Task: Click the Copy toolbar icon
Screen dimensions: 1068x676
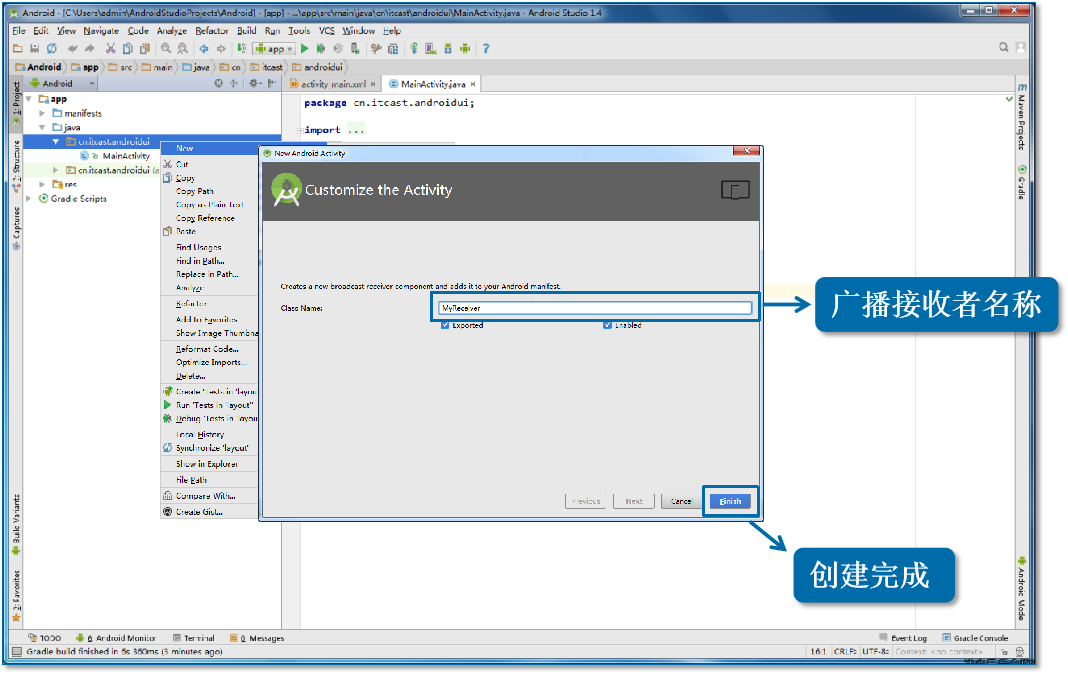Action: tap(127, 48)
